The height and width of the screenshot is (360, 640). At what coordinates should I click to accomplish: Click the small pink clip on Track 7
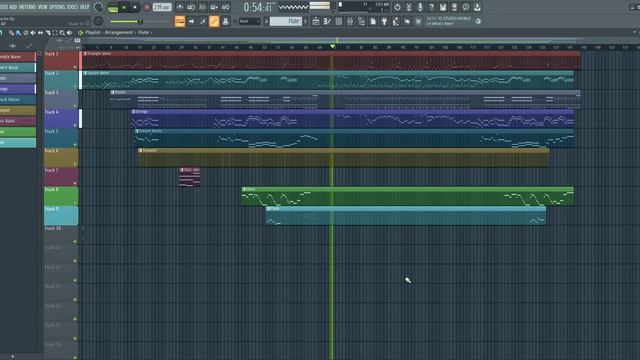189,177
